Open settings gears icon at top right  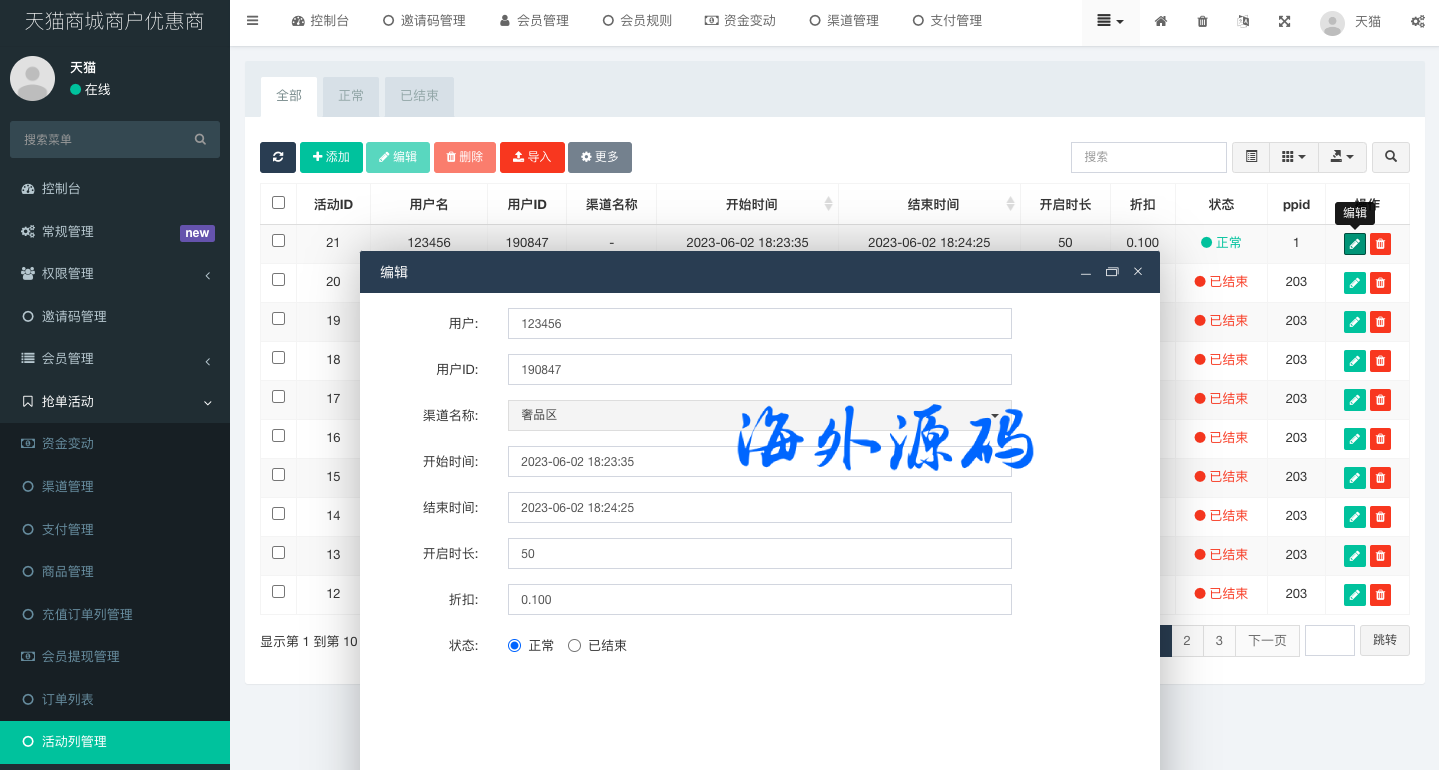(x=1417, y=21)
